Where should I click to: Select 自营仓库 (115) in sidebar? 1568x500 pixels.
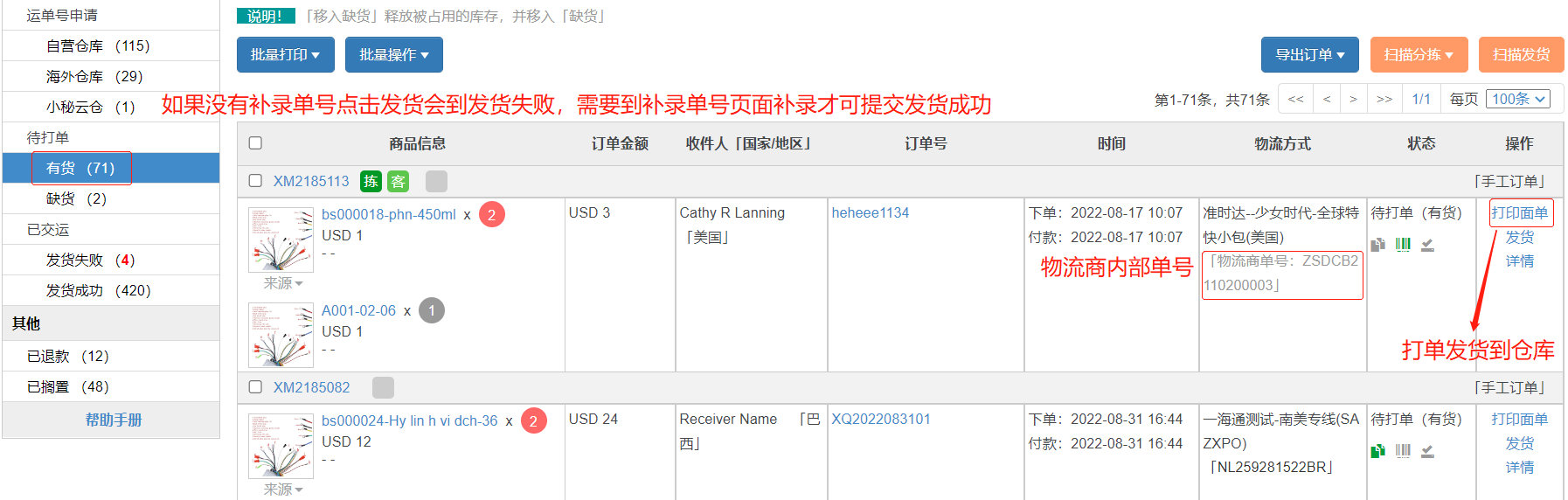click(x=111, y=45)
